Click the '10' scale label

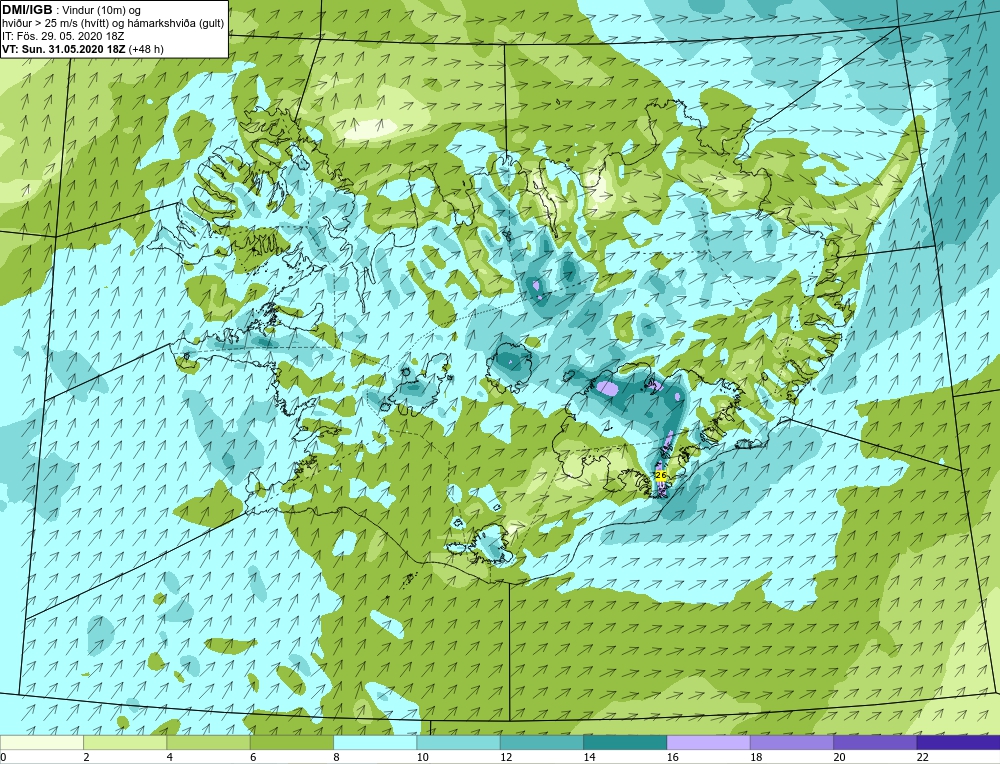click(423, 757)
